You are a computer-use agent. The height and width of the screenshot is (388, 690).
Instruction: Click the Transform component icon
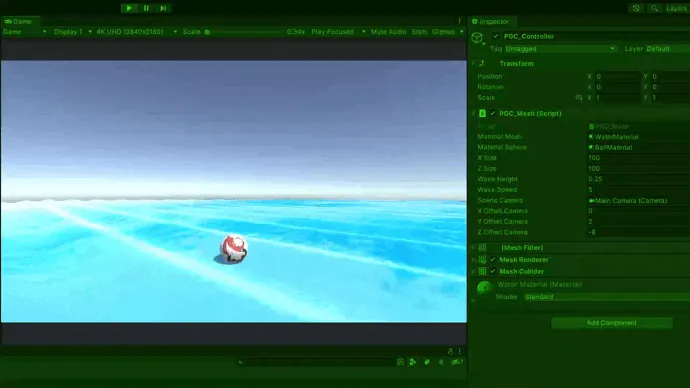point(482,63)
